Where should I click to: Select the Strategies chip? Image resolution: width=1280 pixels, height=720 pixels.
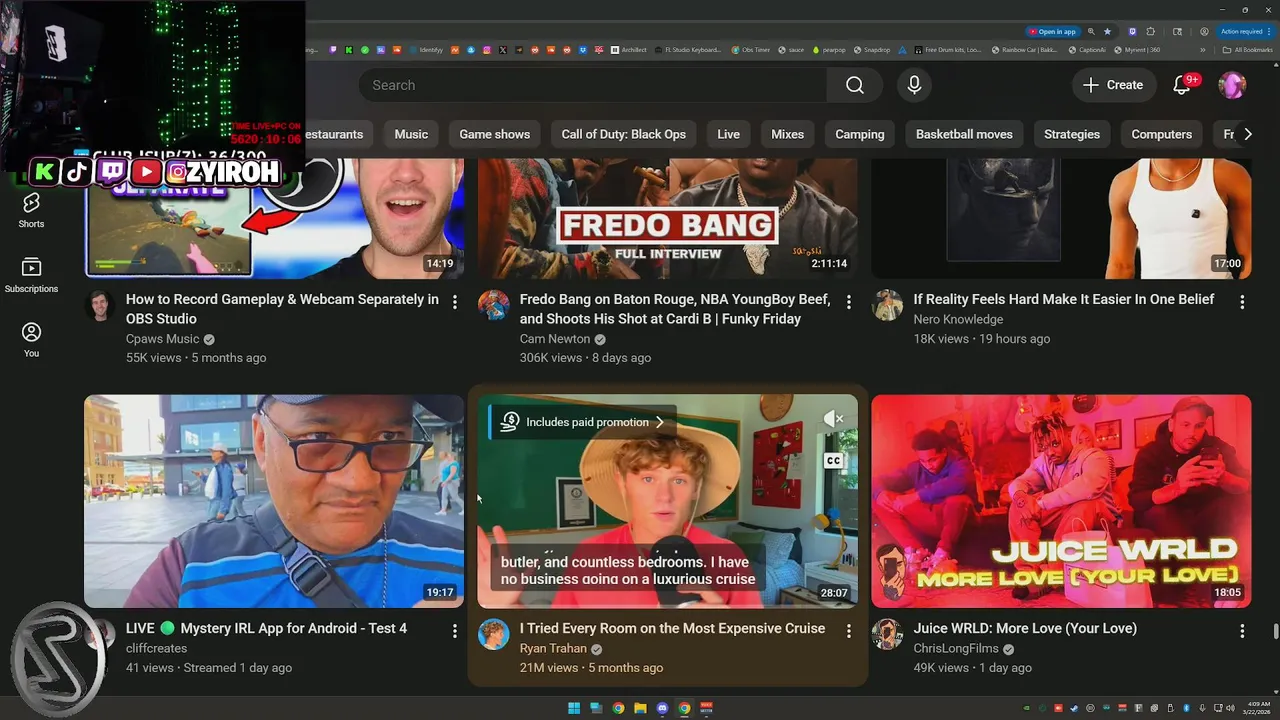[x=1072, y=134]
